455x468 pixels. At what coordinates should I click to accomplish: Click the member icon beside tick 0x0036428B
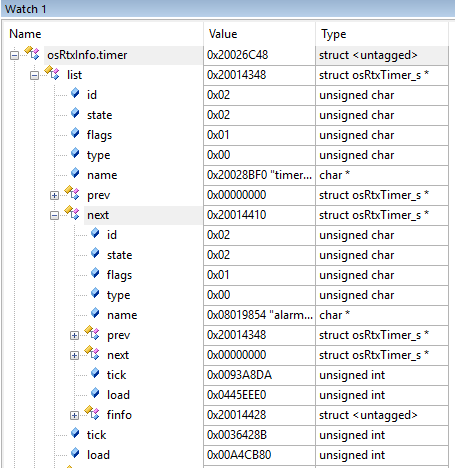click(x=75, y=433)
